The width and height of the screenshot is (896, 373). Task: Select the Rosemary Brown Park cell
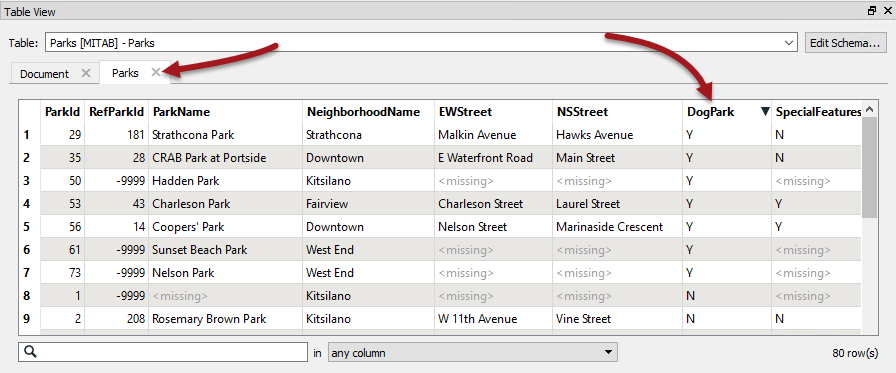225,319
